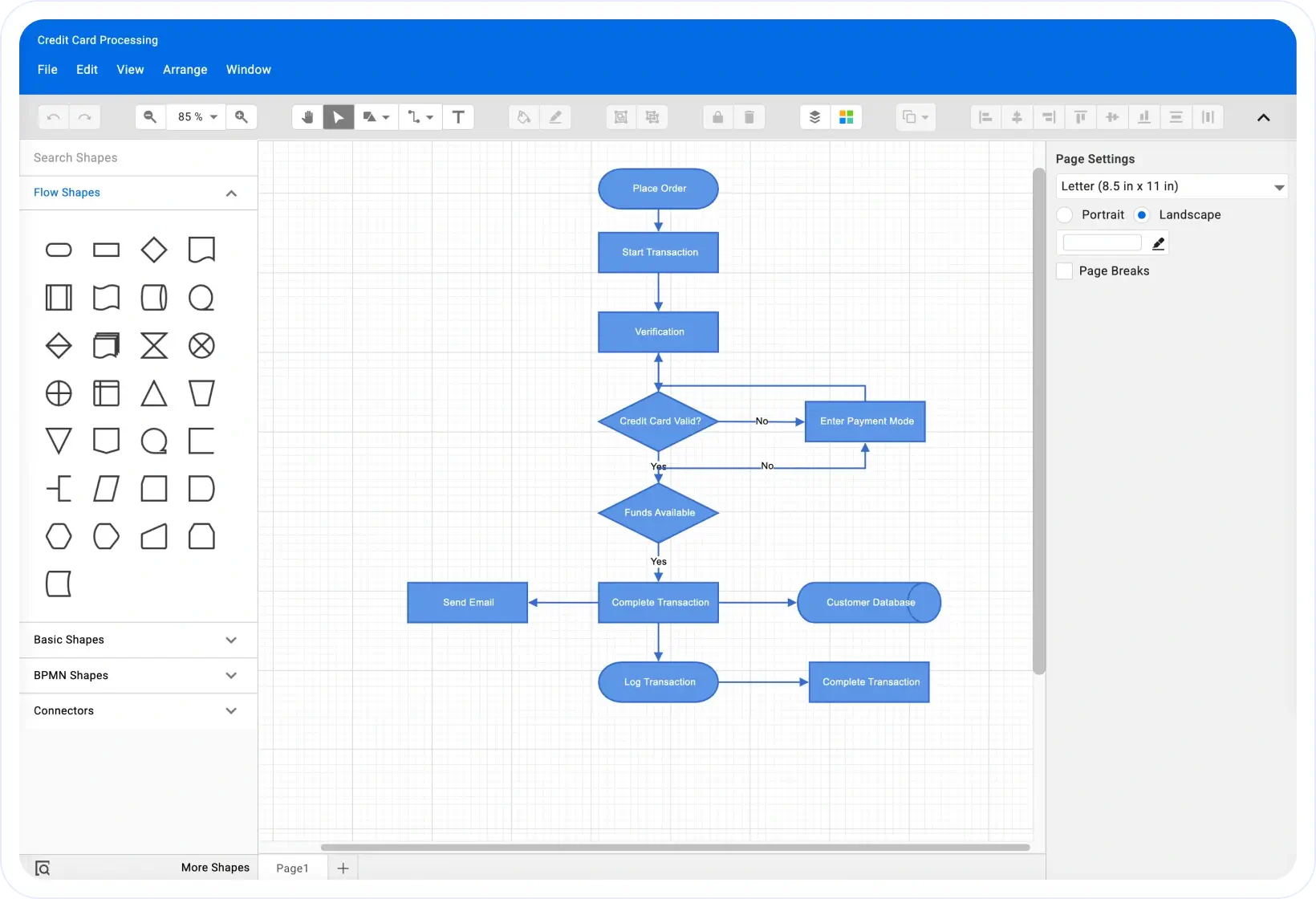Viewport: 1316px width, 899px height.
Task: Open the layers stack icon
Action: 814,117
